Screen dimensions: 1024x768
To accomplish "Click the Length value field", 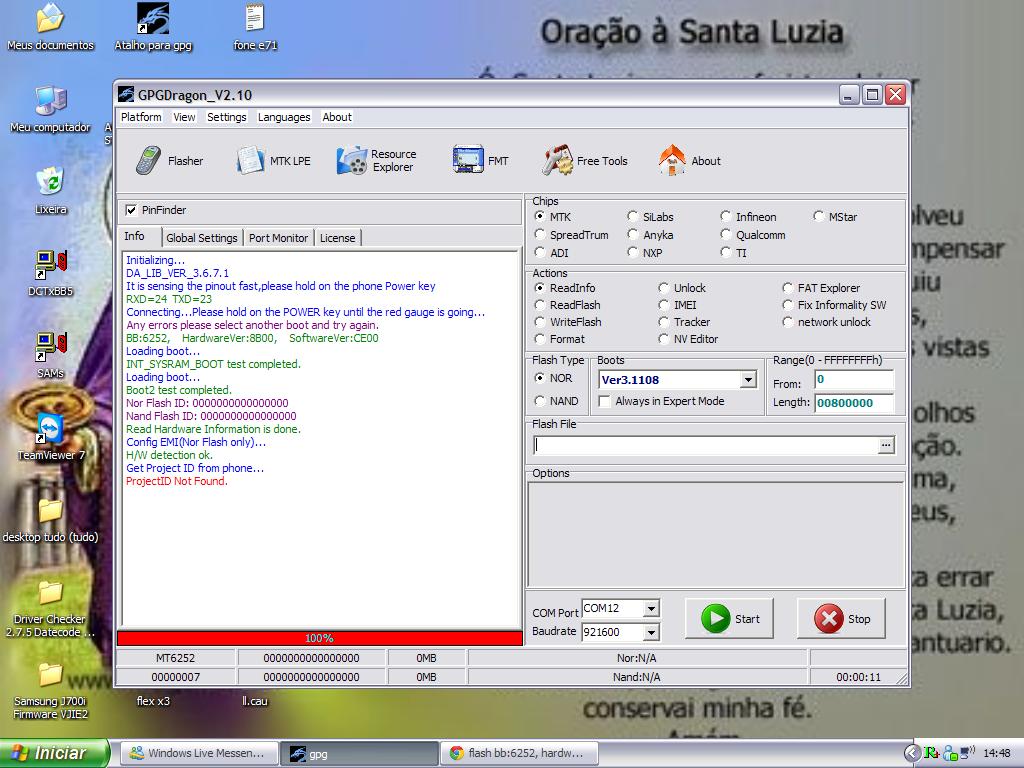I will pos(854,403).
